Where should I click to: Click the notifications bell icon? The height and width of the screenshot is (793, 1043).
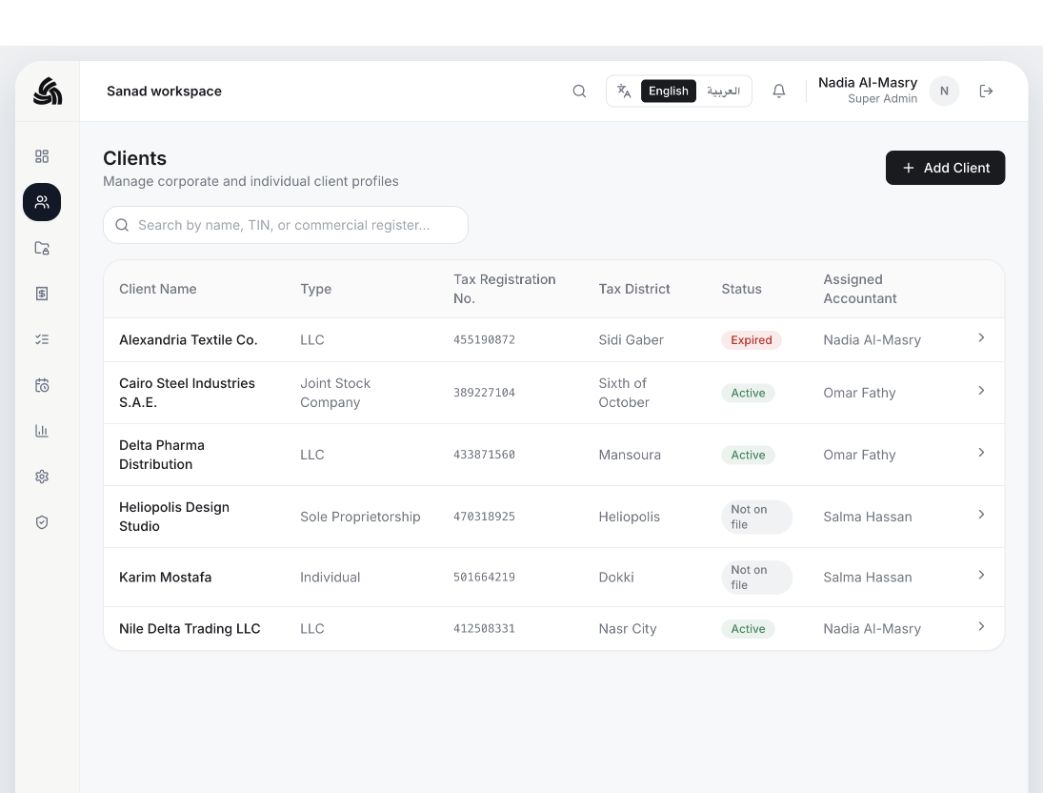pyautogui.click(x=779, y=91)
